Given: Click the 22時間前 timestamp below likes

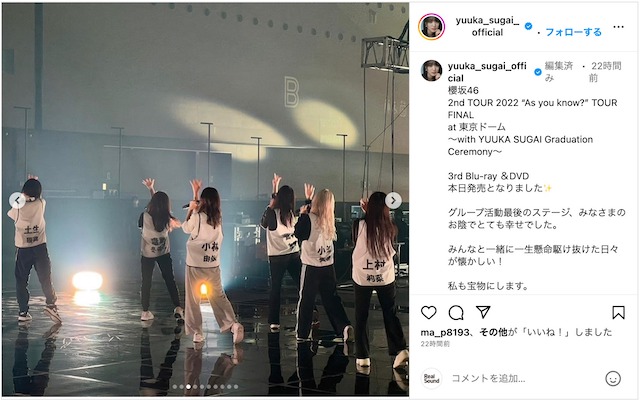Looking at the screenshot, I should (435, 344).
